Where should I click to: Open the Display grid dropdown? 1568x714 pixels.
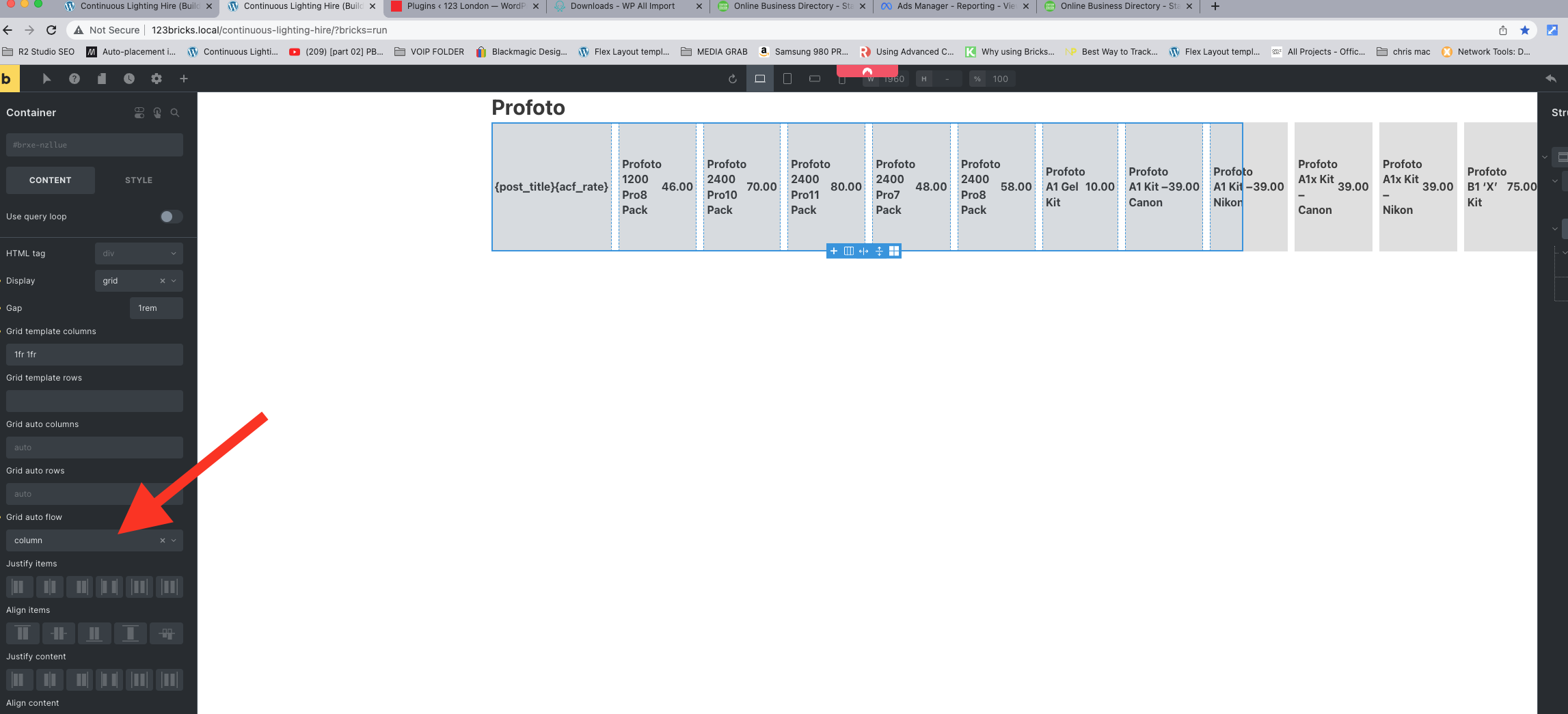pyautogui.click(x=139, y=281)
